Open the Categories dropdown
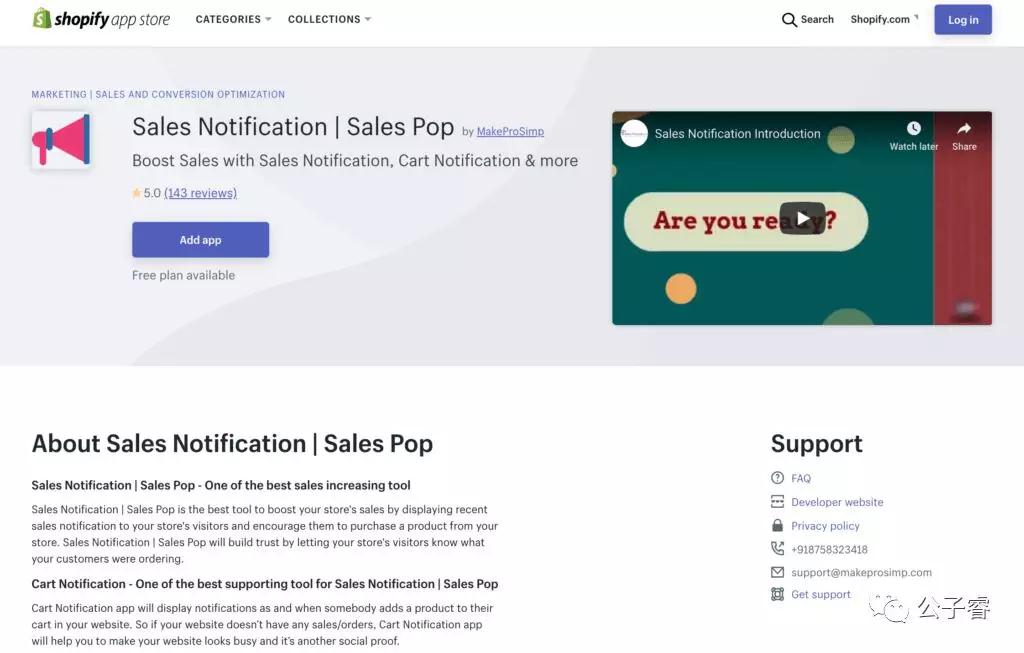This screenshot has width=1024, height=653. (x=232, y=19)
